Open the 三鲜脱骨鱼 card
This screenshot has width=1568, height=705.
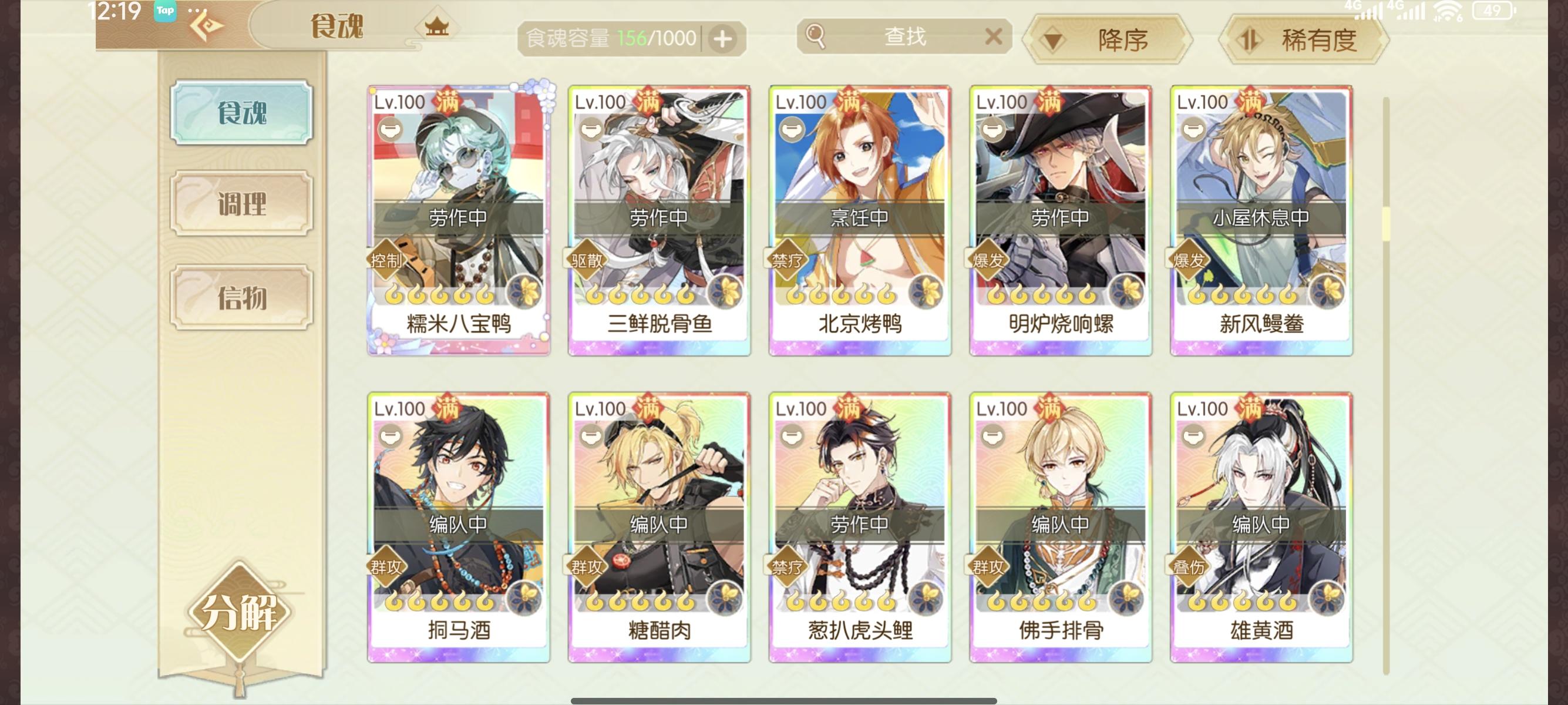point(659,220)
